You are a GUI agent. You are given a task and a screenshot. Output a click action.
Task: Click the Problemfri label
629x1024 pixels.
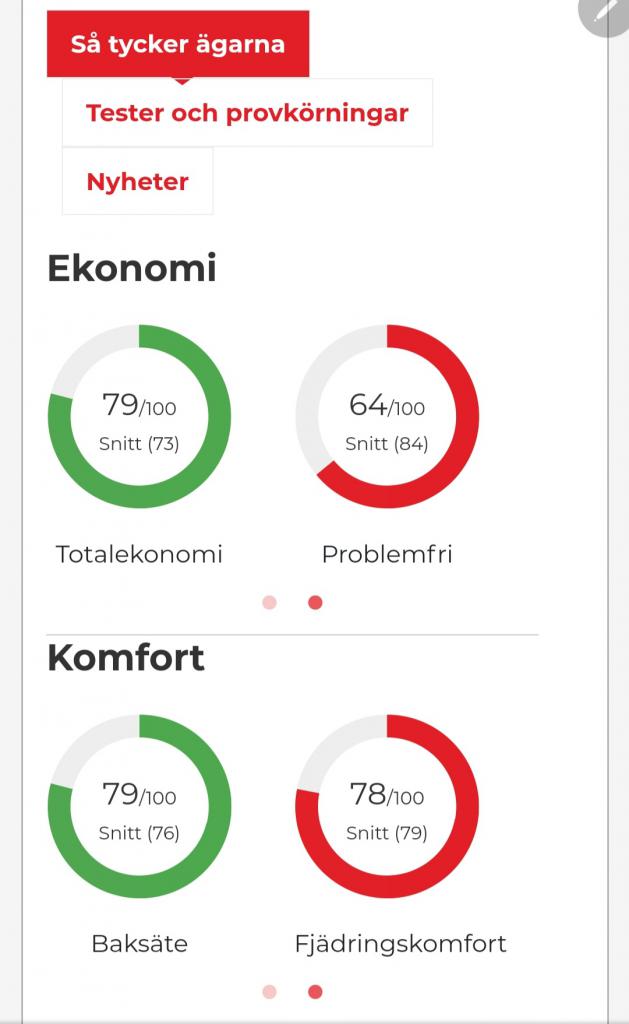tap(387, 554)
